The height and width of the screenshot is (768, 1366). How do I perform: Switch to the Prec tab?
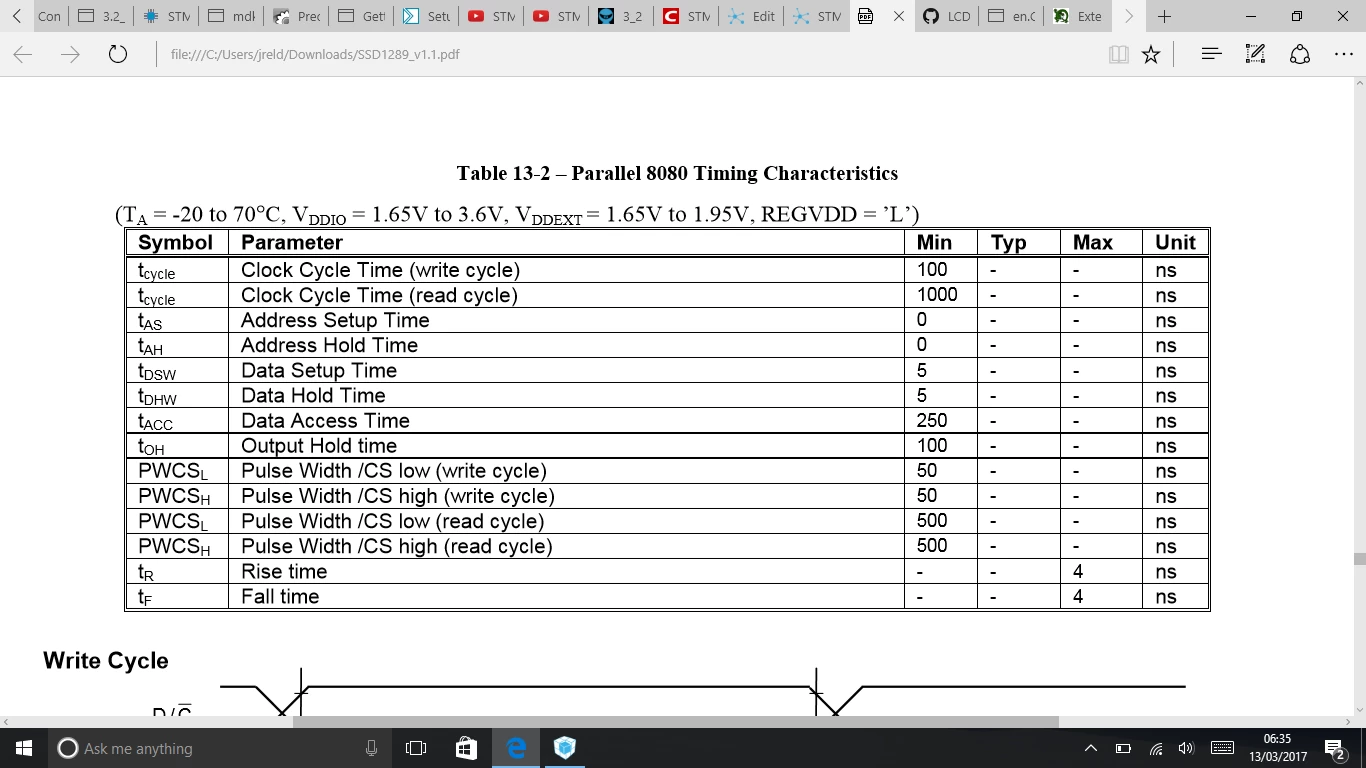[297, 16]
